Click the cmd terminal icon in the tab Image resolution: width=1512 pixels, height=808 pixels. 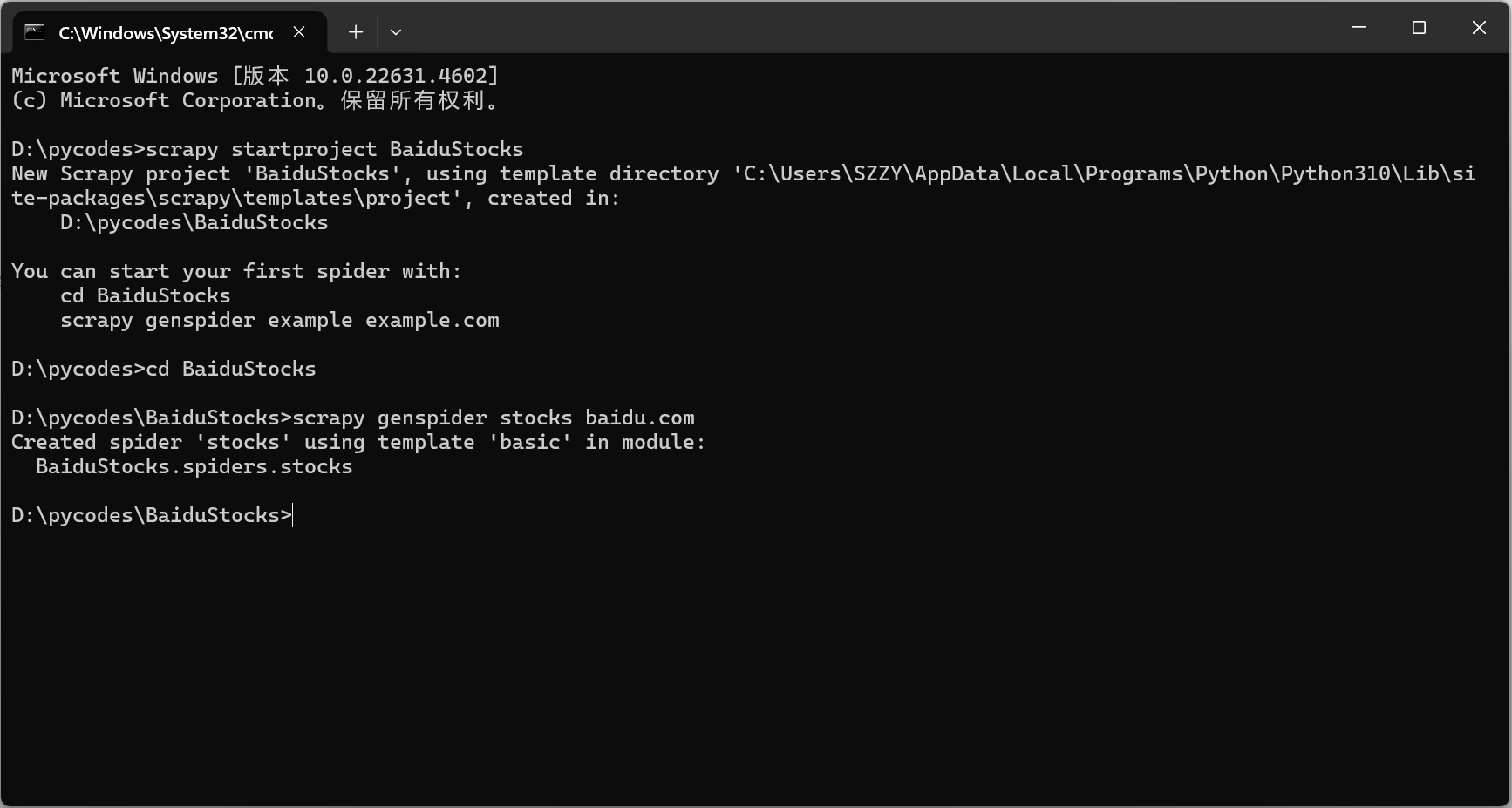pos(35,32)
